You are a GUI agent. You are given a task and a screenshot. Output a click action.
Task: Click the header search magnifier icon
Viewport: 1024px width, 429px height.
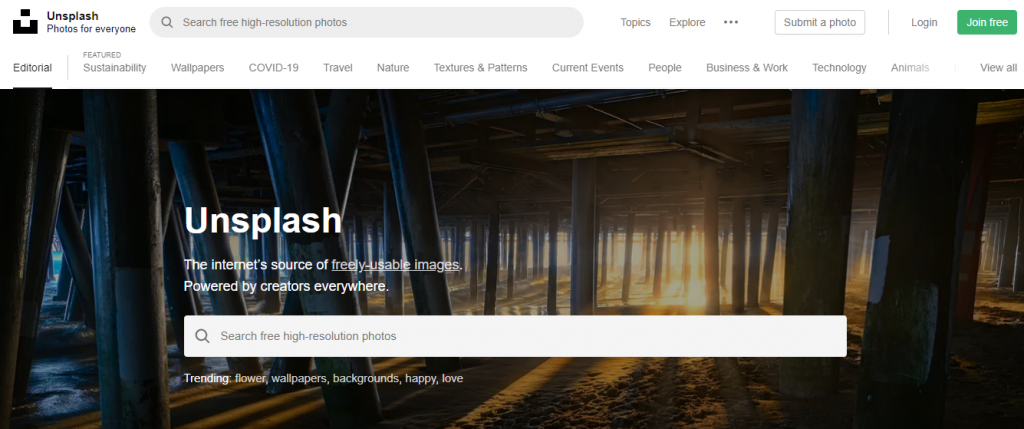[x=167, y=22]
